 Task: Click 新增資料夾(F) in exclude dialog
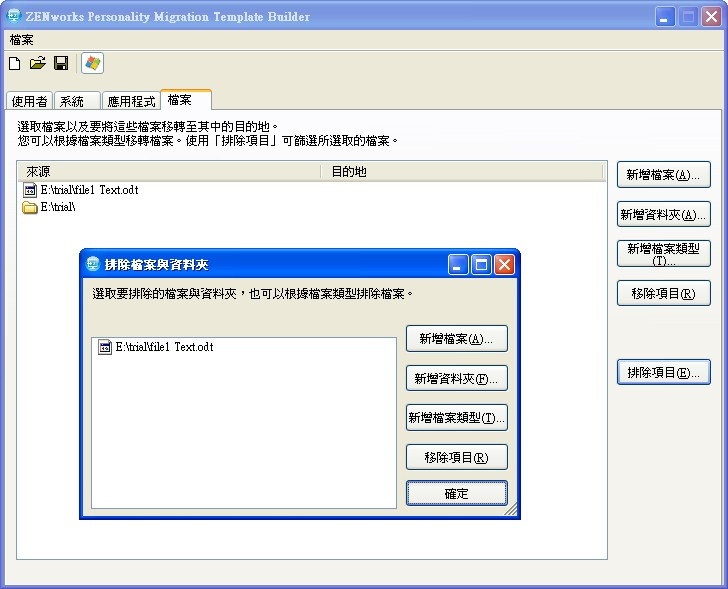[457, 378]
